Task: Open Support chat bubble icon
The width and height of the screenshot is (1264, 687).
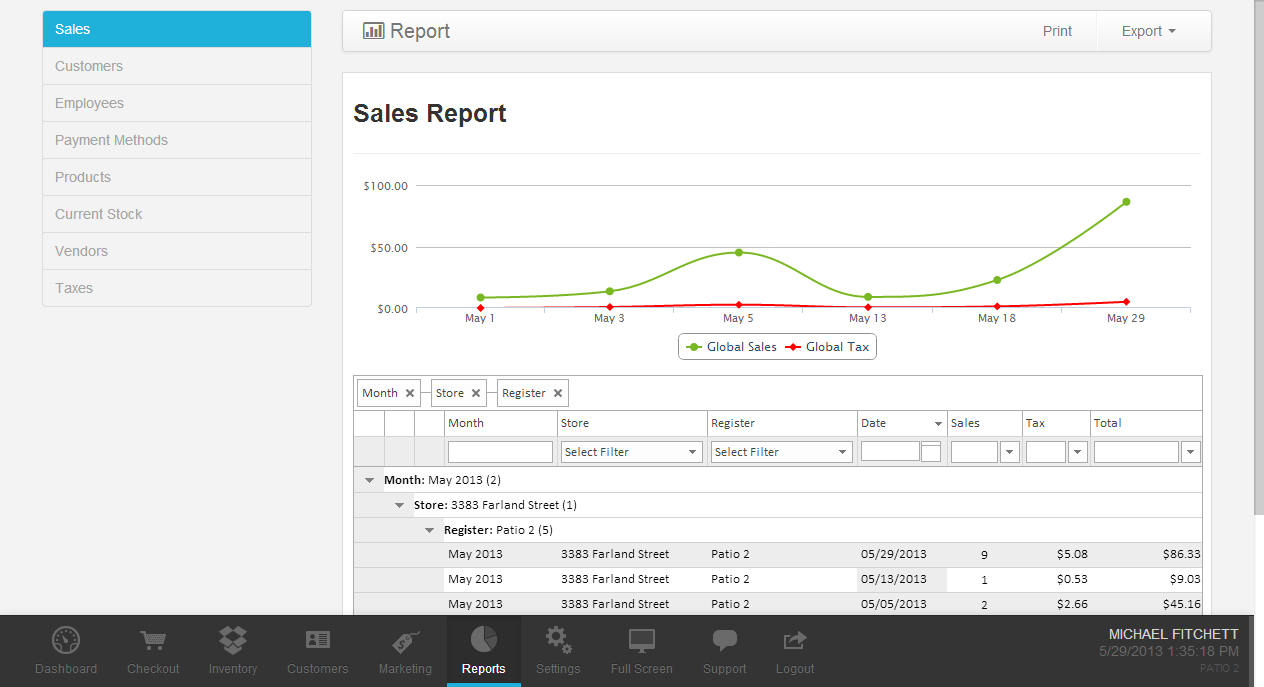Action: [x=724, y=640]
